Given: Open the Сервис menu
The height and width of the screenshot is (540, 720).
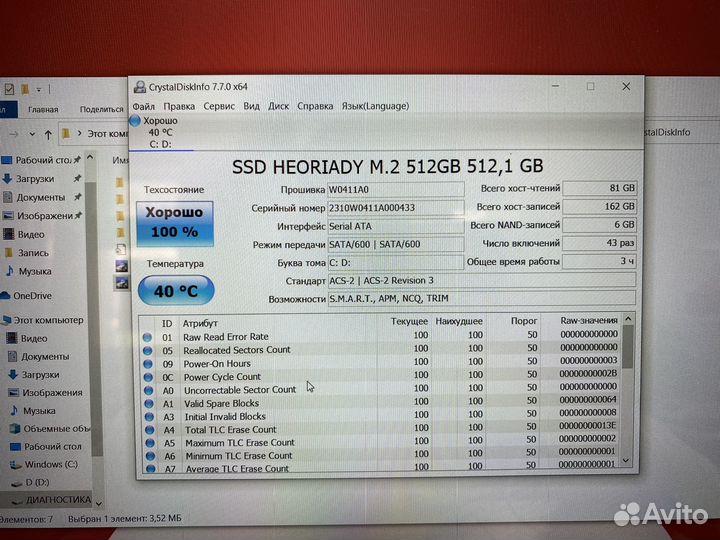Looking at the screenshot, I should 219,107.
